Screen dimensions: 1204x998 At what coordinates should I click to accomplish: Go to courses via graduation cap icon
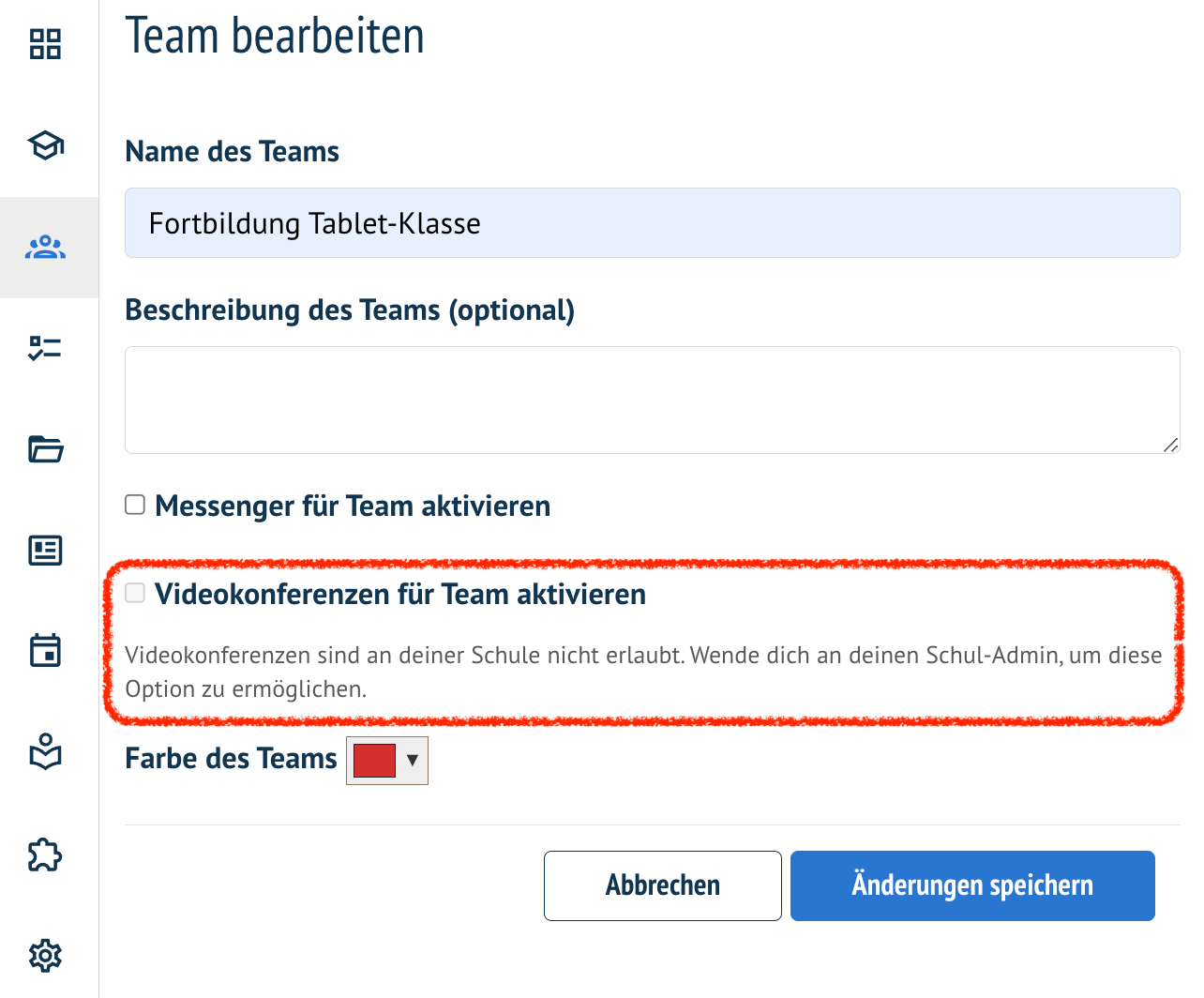[x=45, y=145]
